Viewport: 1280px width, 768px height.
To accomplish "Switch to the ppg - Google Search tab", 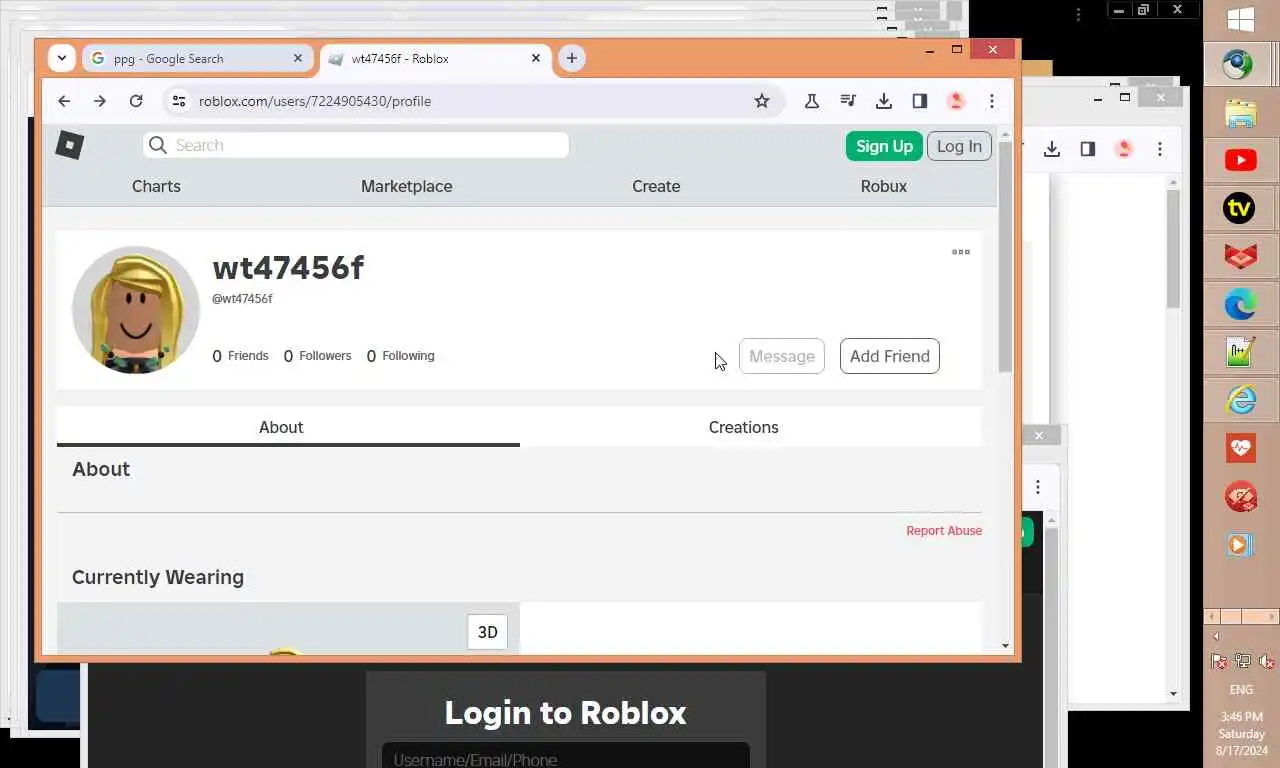I will 197,59.
